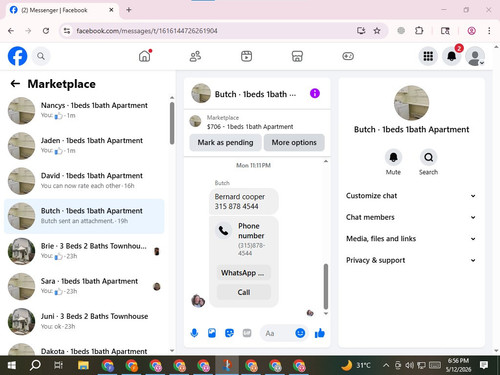Select Butch 1beds 1bath Apartment conversation
Viewport: 500px width, 375px height.
point(84,216)
